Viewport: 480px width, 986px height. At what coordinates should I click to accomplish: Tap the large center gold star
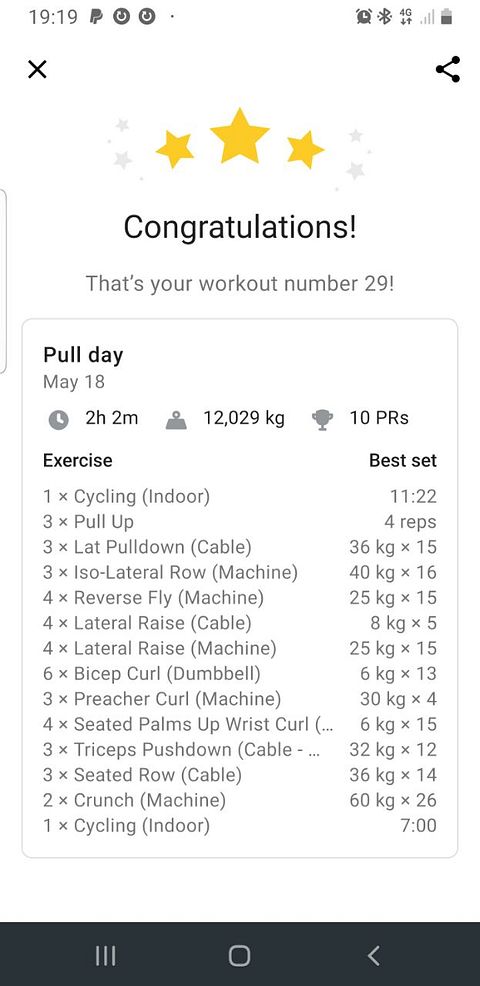(240, 136)
